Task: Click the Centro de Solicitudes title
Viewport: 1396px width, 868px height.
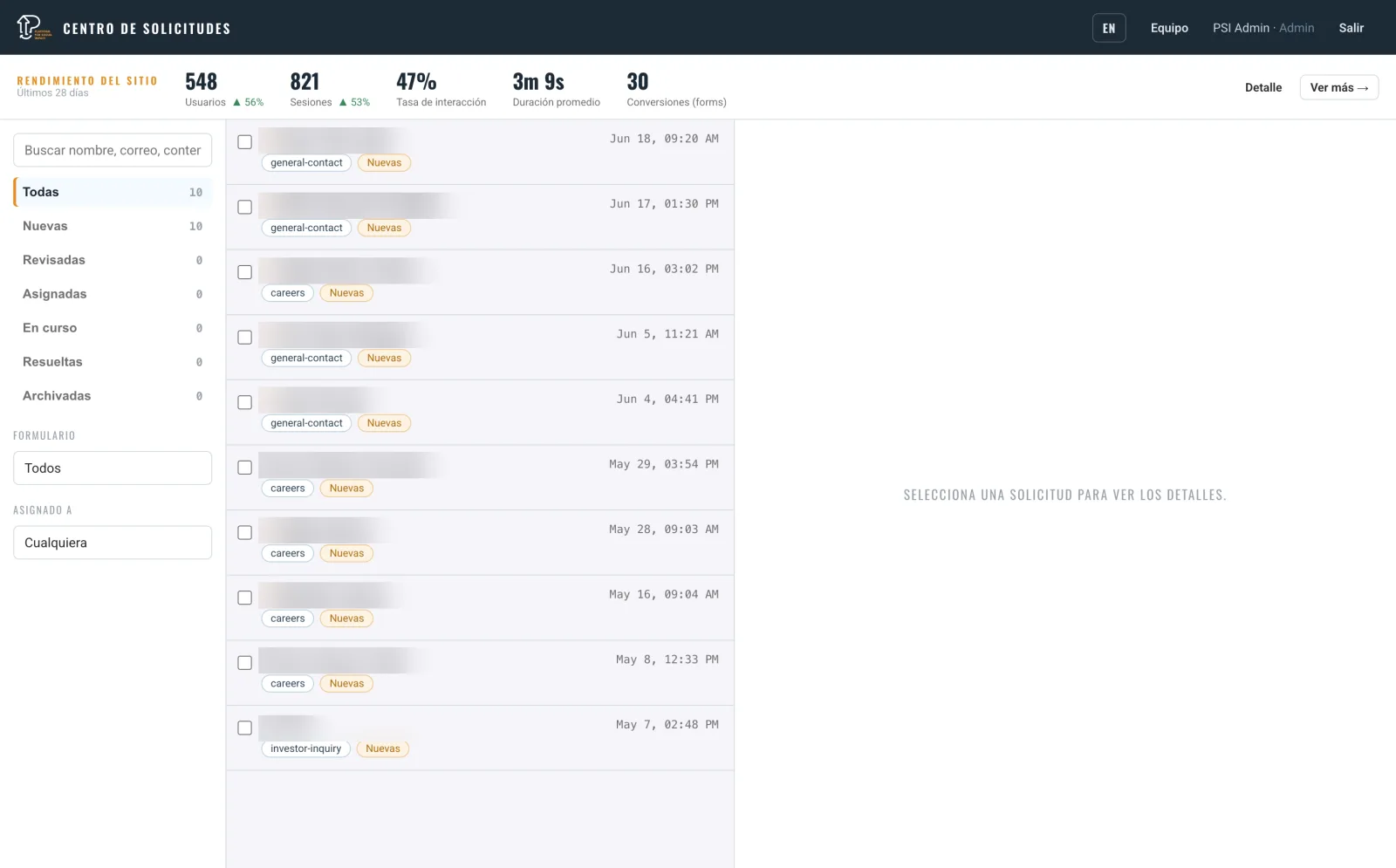Action: click(x=147, y=29)
